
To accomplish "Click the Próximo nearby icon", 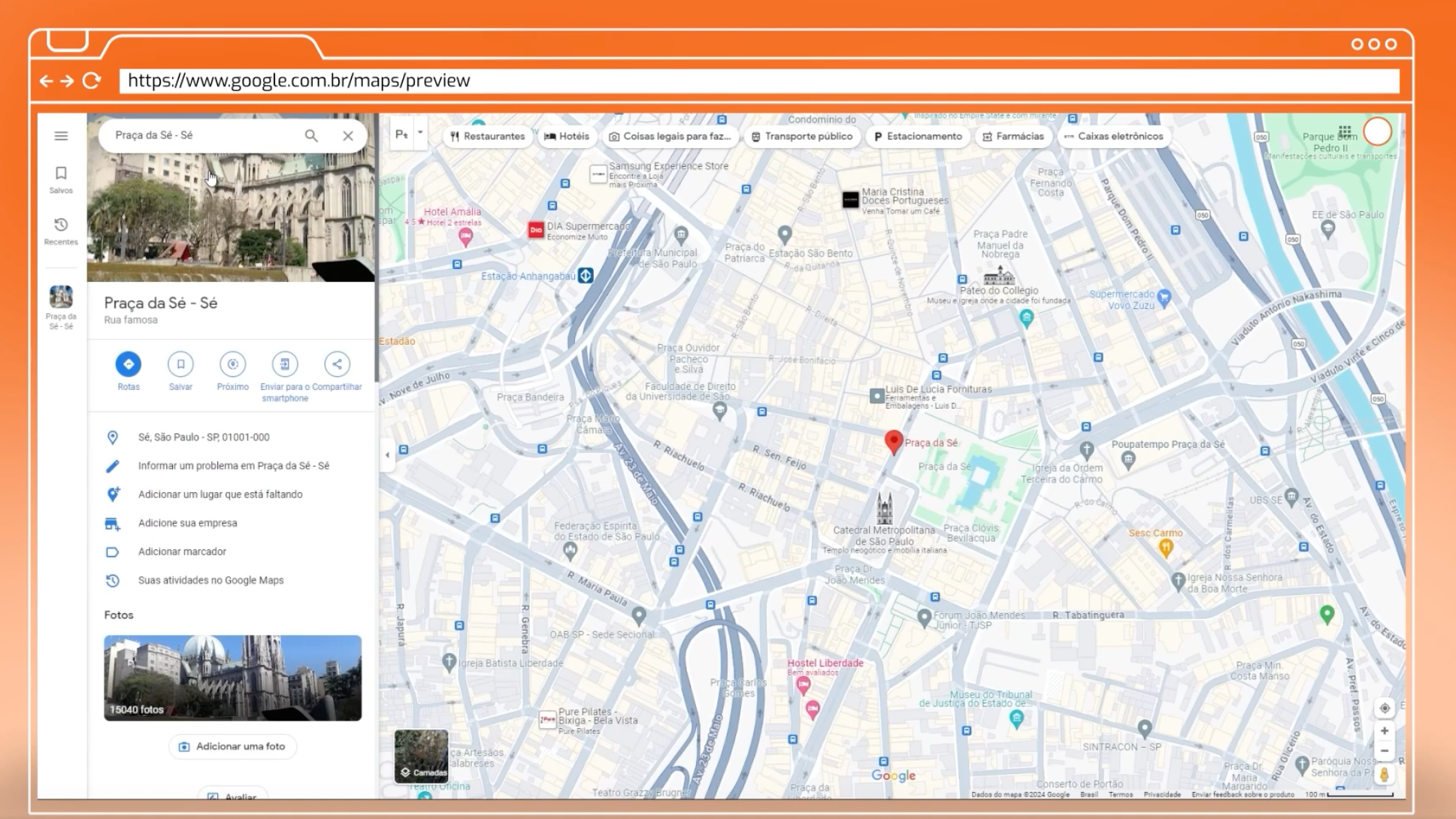I will tap(233, 364).
